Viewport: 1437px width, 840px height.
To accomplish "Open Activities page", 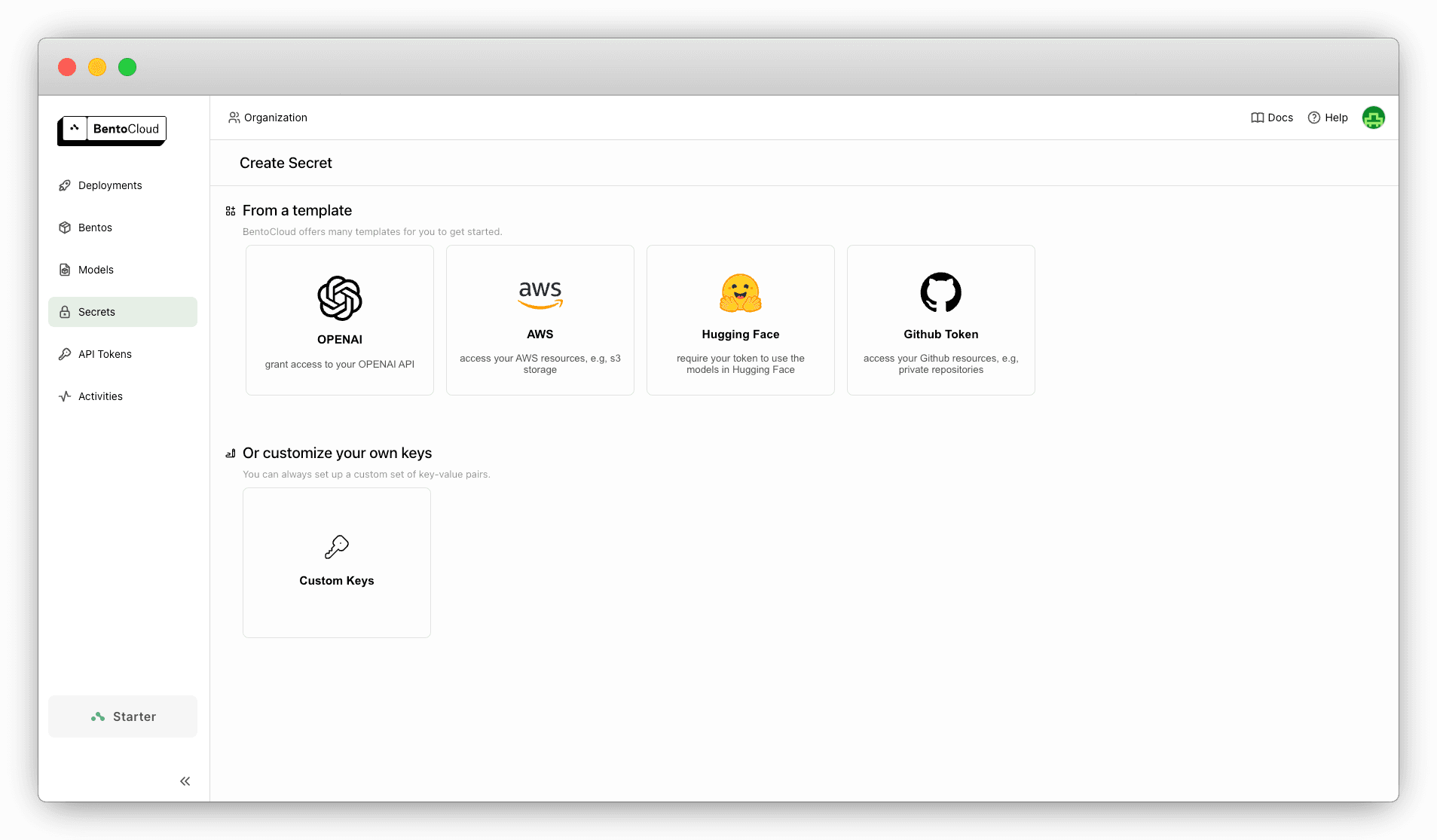I will coord(123,396).
